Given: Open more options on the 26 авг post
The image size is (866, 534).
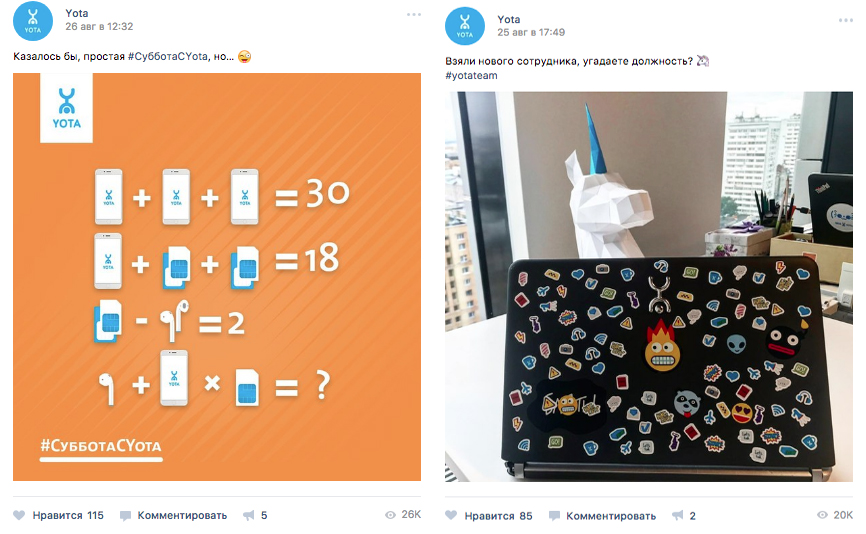Looking at the screenshot, I should pos(414,14).
